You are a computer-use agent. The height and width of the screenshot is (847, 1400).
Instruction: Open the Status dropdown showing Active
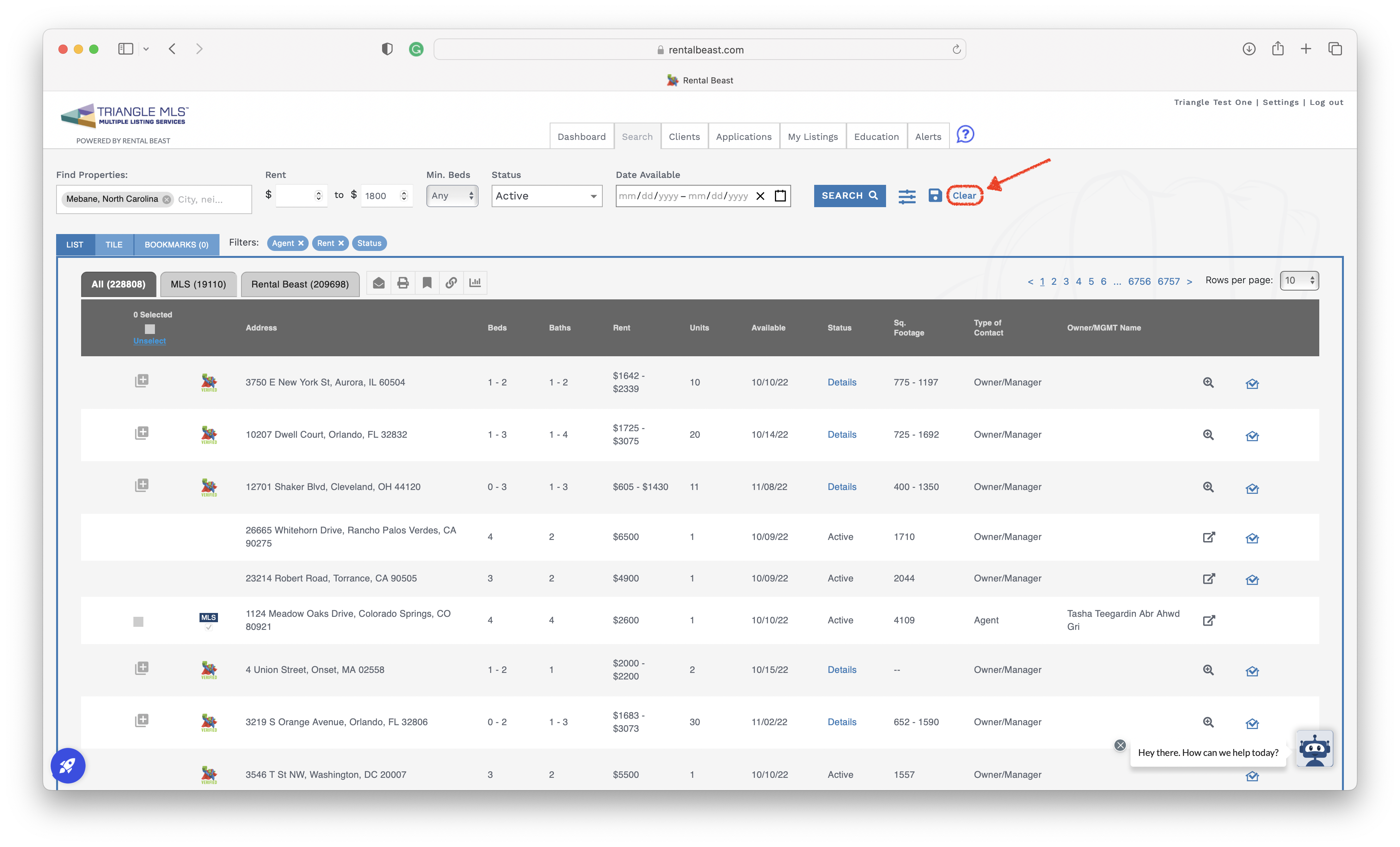[547, 196]
